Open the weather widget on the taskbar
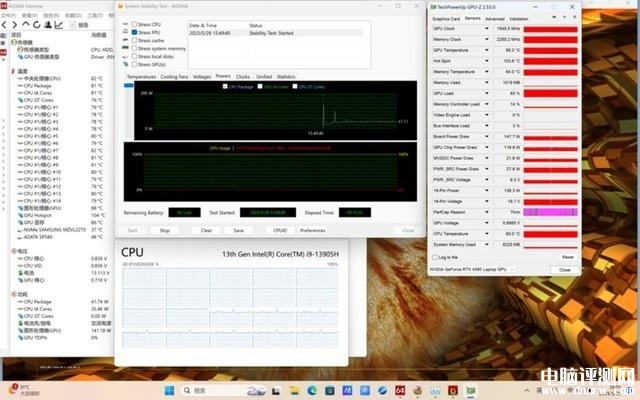The width and height of the screenshot is (640, 400). (x=24, y=390)
